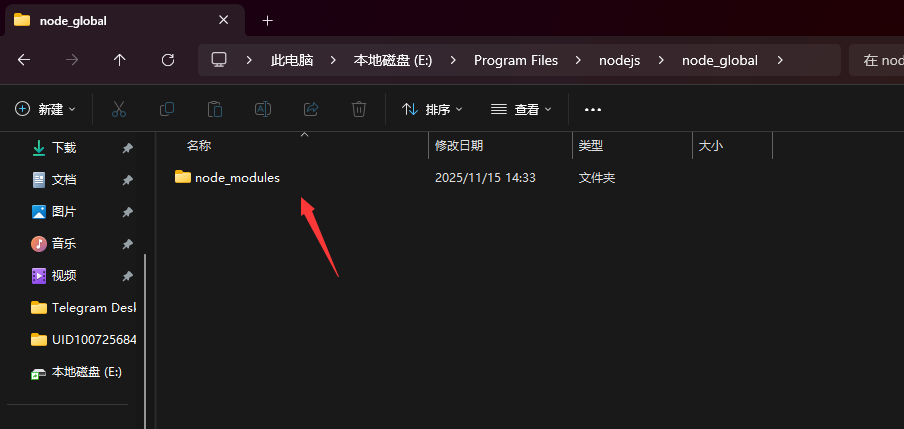Open the 新建 dropdown menu
Screen dimensions: 904x429
pyautogui.click(x=46, y=109)
